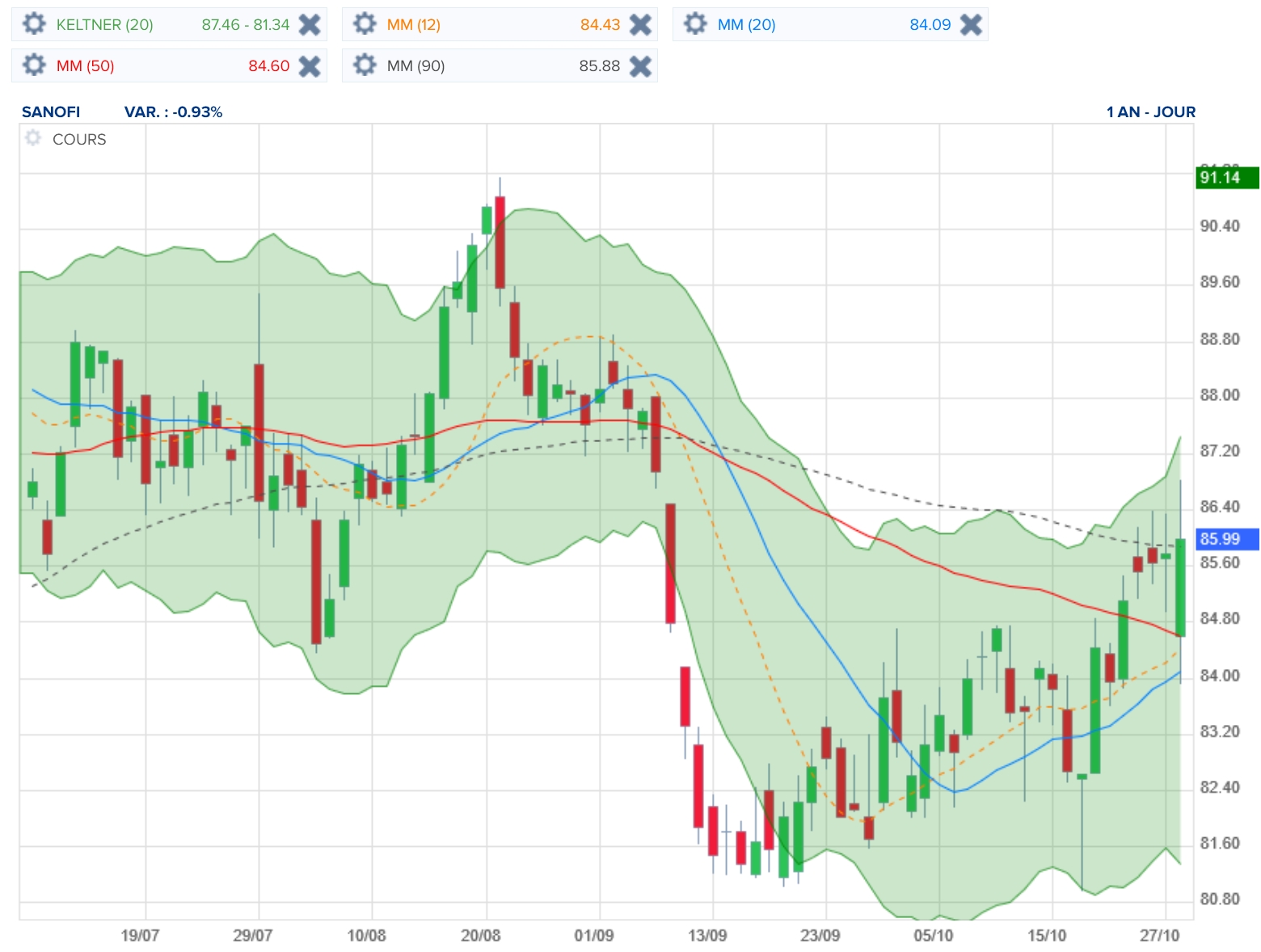Select the 27/10 date on time axis
The width and height of the screenshot is (1261, 952).
pos(1160,935)
